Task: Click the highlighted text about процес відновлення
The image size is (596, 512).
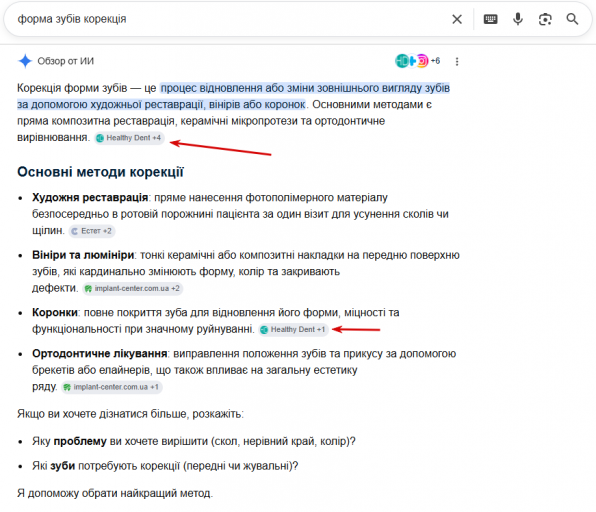Action: pyautogui.click(x=233, y=96)
